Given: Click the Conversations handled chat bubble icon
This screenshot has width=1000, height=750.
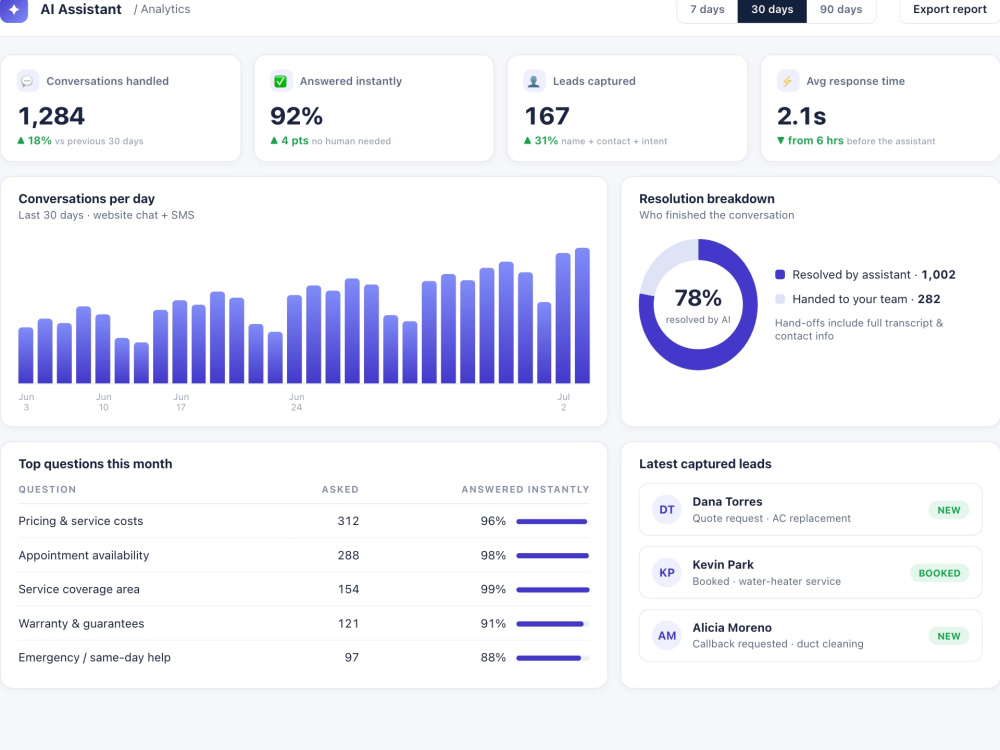Looking at the screenshot, I should point(27,81).
